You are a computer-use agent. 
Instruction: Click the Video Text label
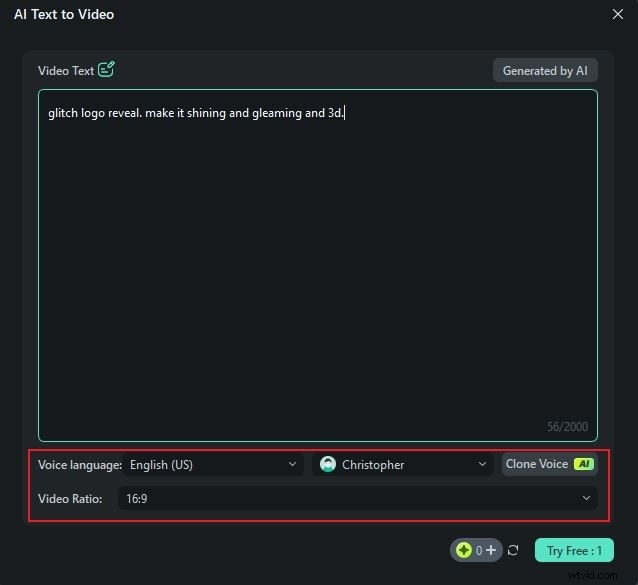click(66, 71)
